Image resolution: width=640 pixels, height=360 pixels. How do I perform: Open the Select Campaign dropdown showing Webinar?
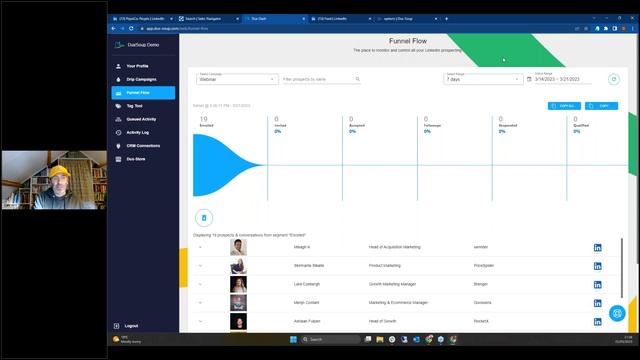click(x=237, y=79)
